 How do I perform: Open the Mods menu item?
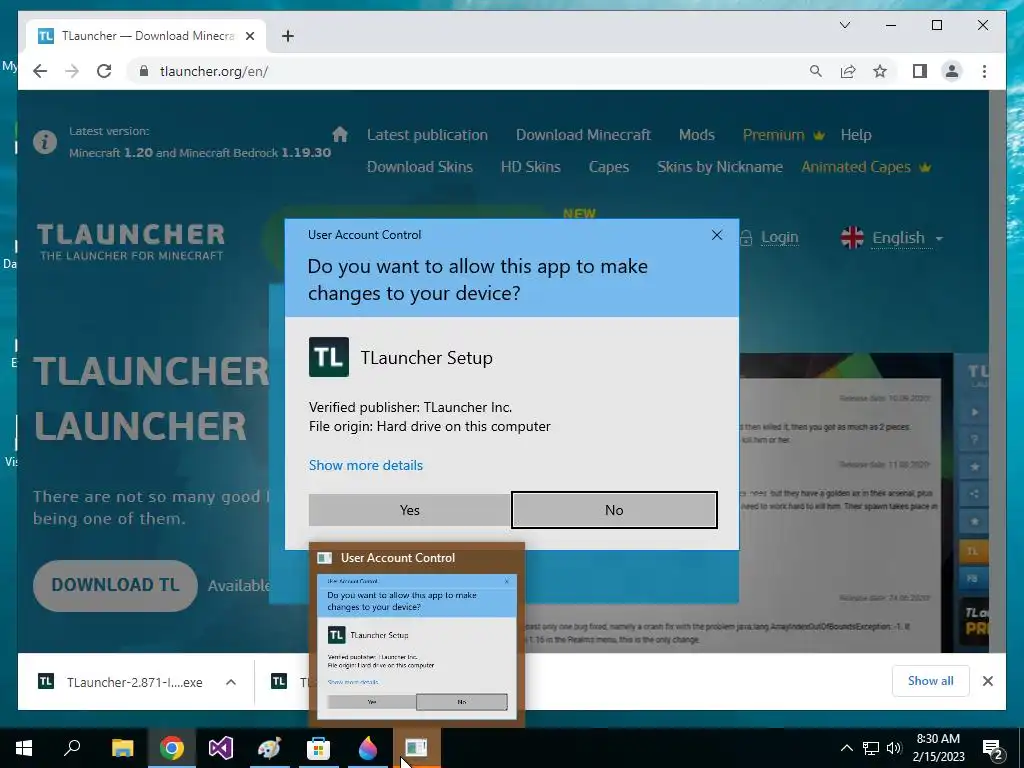696,135
